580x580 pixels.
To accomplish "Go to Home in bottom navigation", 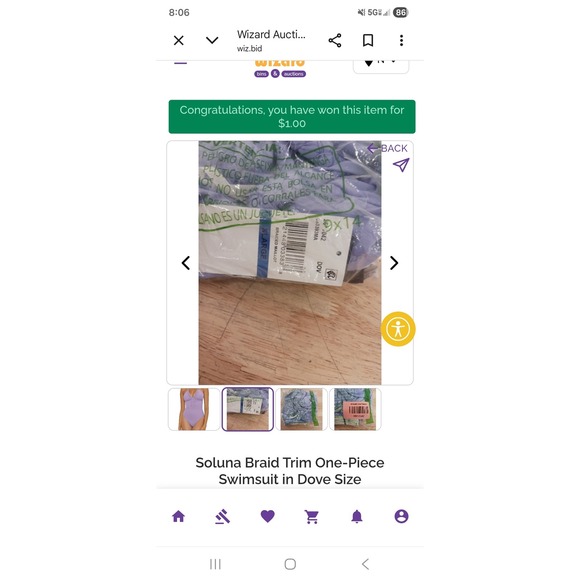I will tap(178, 516).
